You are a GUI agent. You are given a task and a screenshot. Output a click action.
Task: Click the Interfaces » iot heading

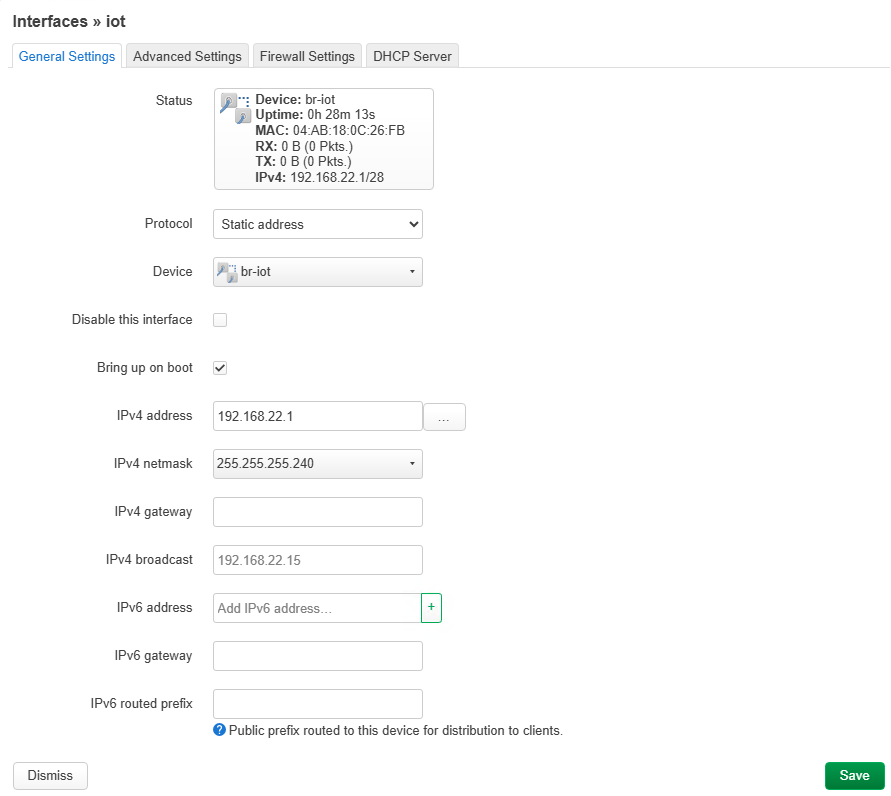click(69, 22)
